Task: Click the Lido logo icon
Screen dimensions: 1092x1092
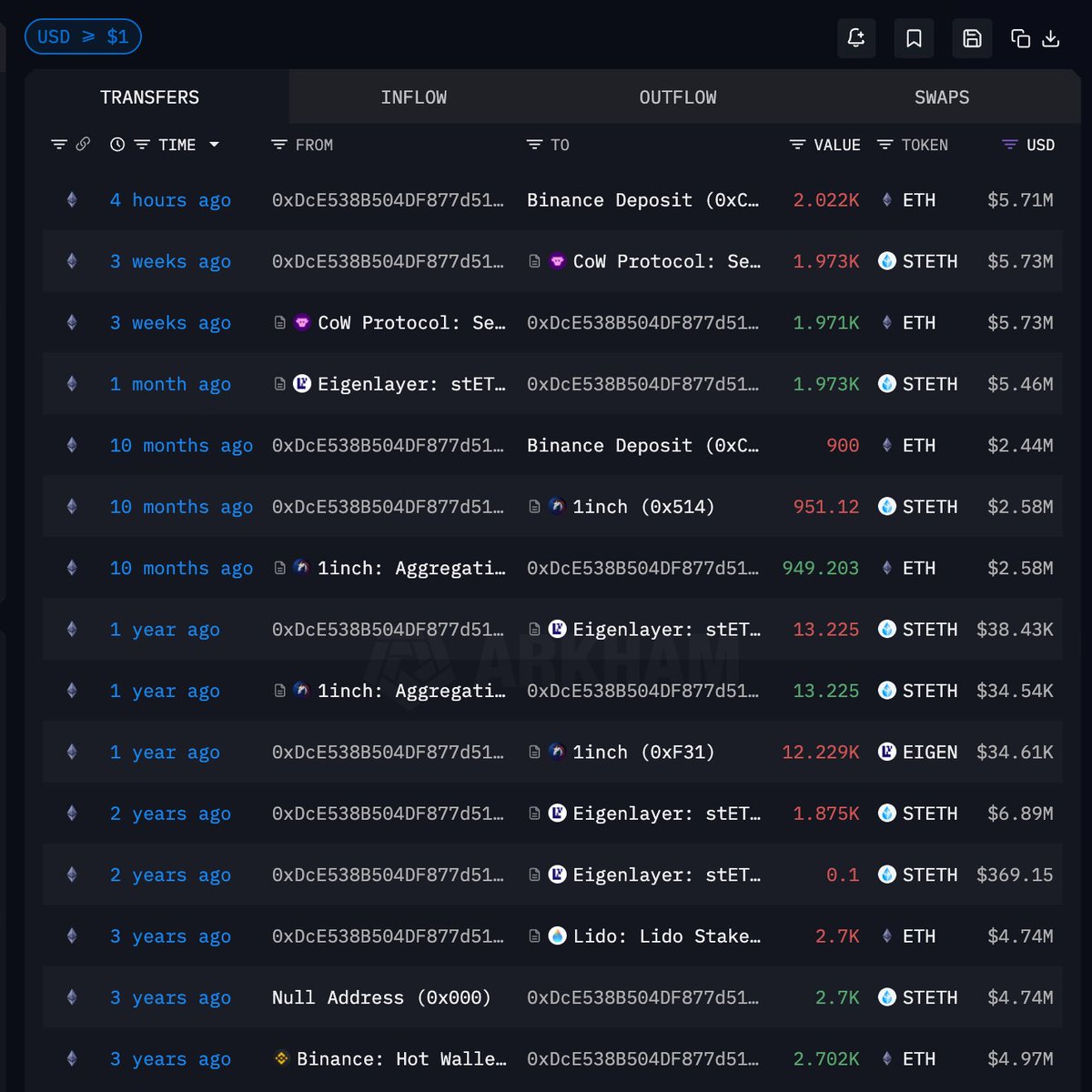Action: click(x=557, y=936)
